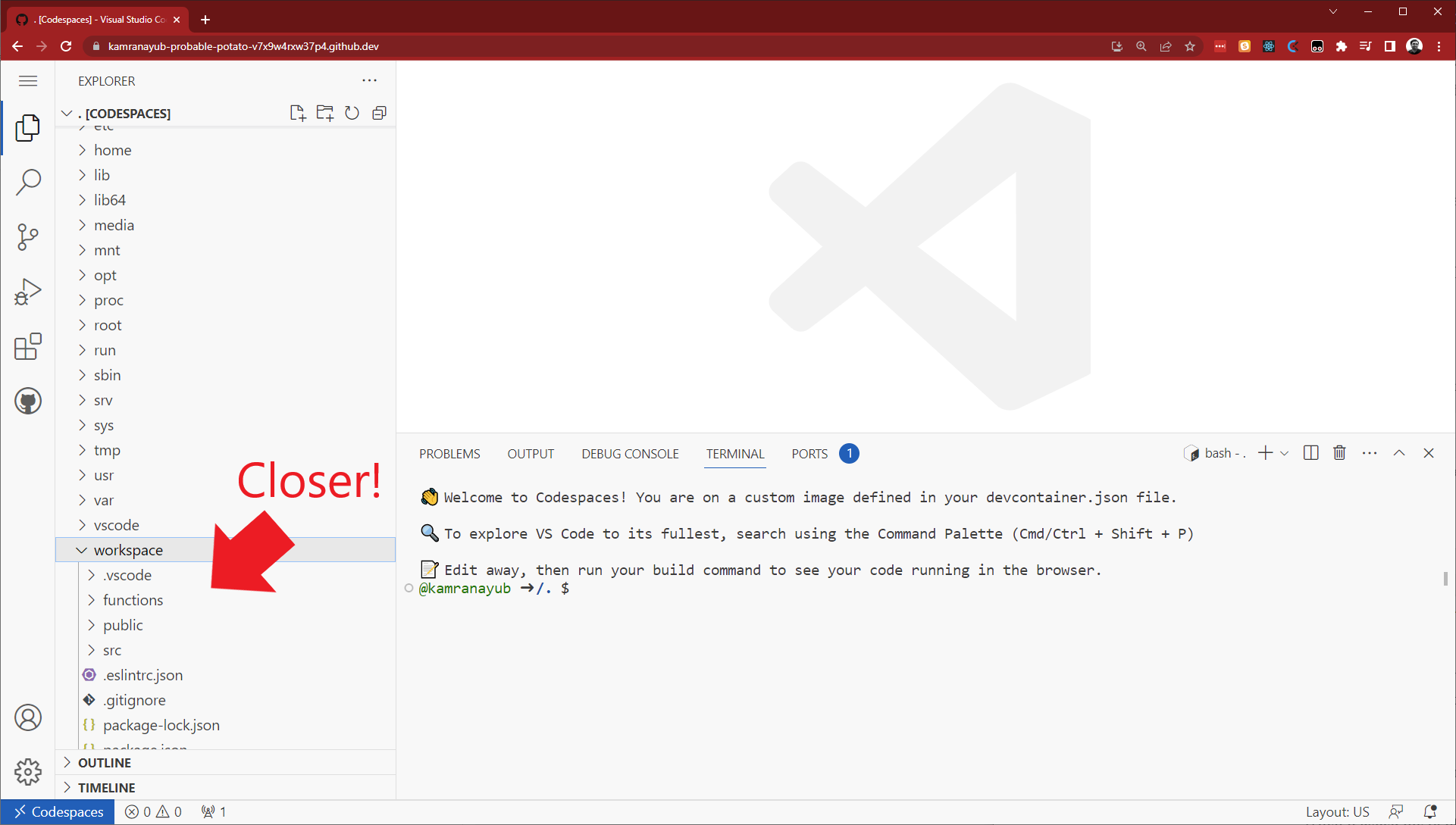This screenshot has width=1456, height=825.
Task: Expand the functions folder
Action: point(133,600)
